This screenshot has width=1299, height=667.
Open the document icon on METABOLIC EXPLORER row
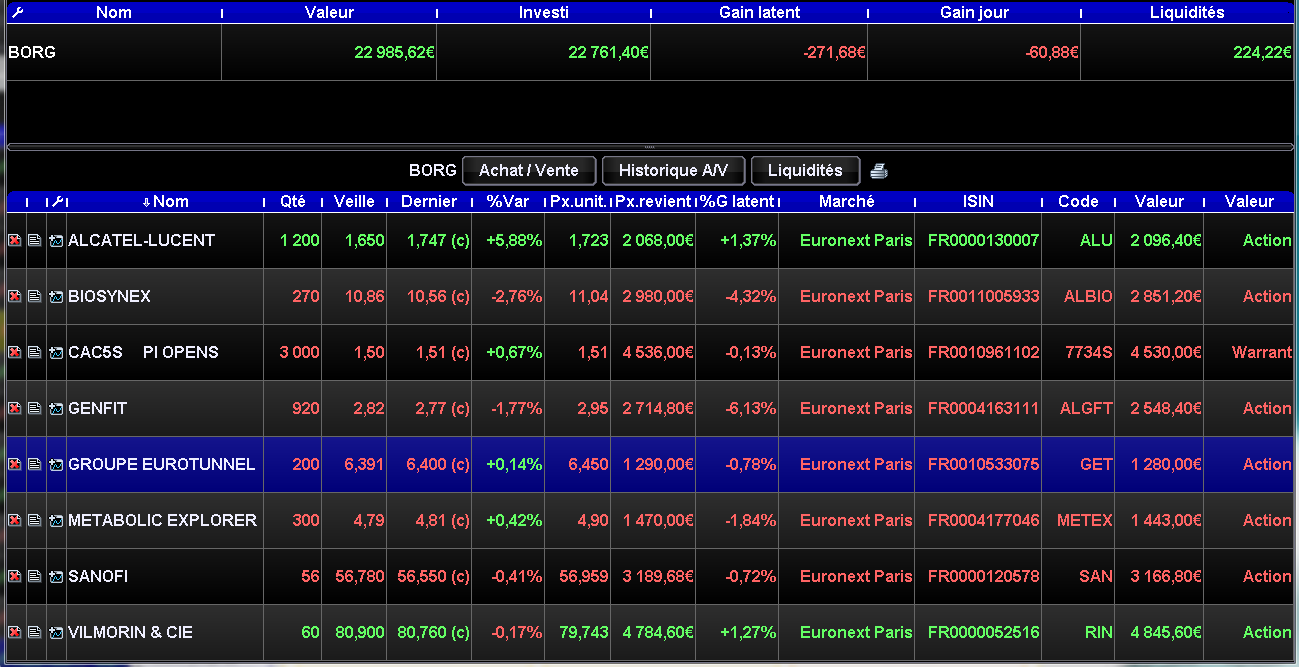(35, 521)
